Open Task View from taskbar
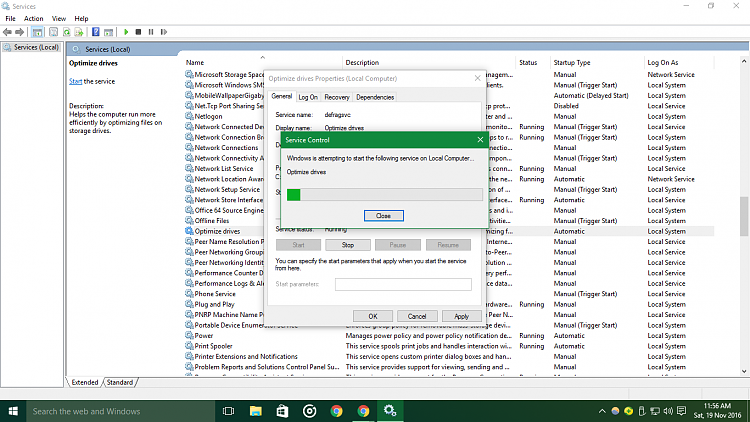This screenshot has width=750, height=422. tap(229, 411)
